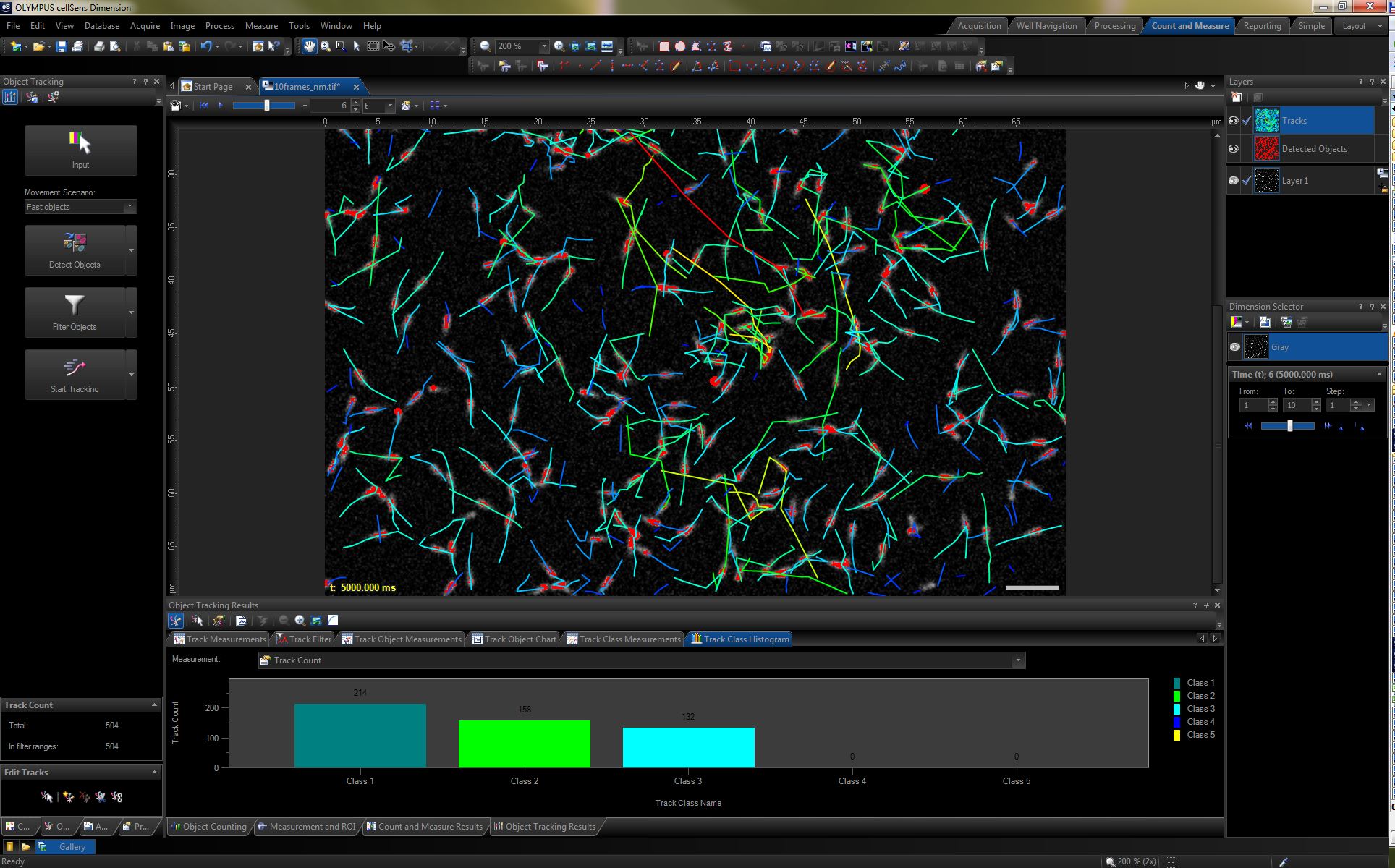The image size is (1395, 868).
Task: Select the Rectangle measurement tool
Action: 735,67
